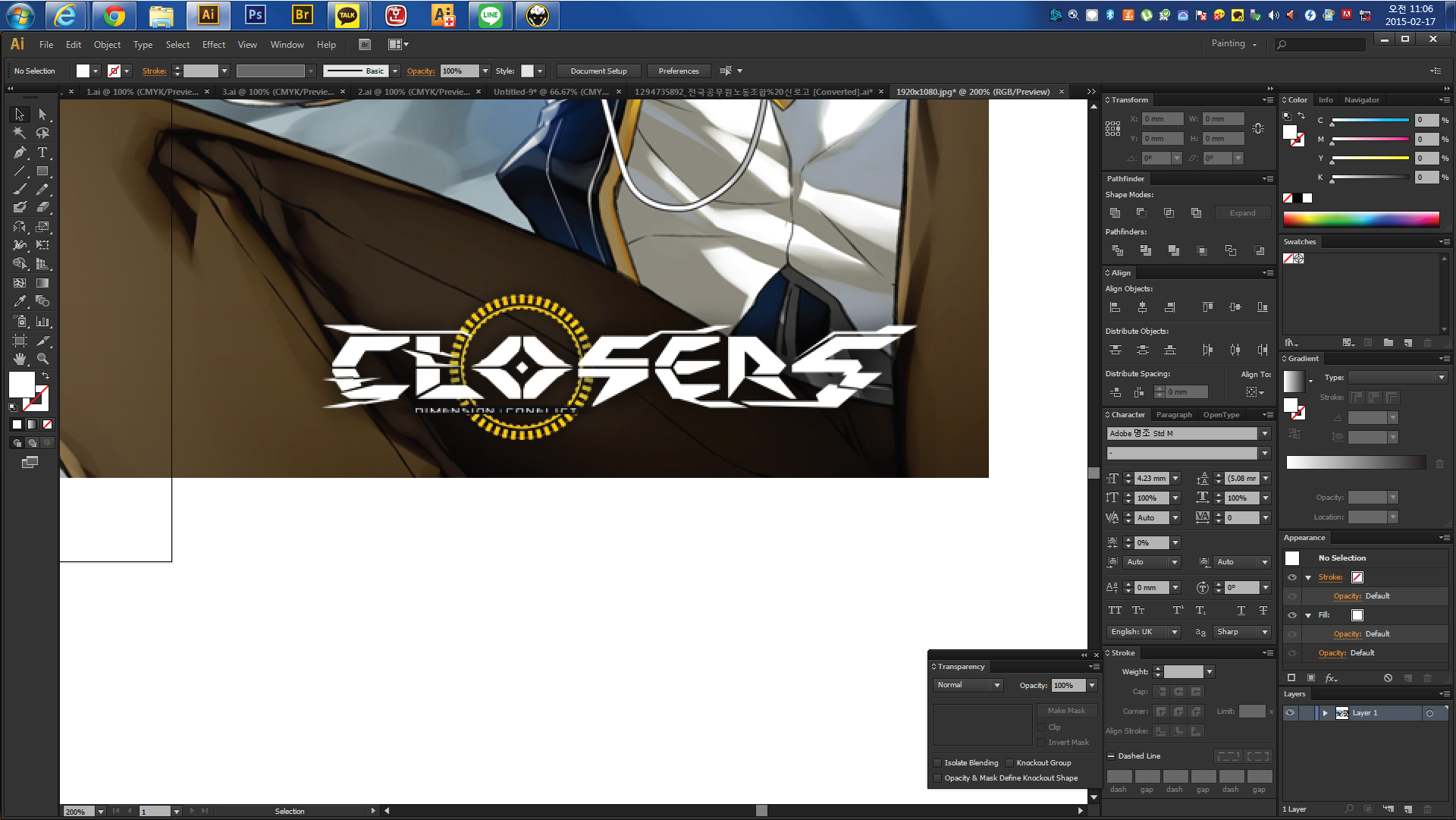
Task: Click the Document Setup button
Action: [599, 71]
